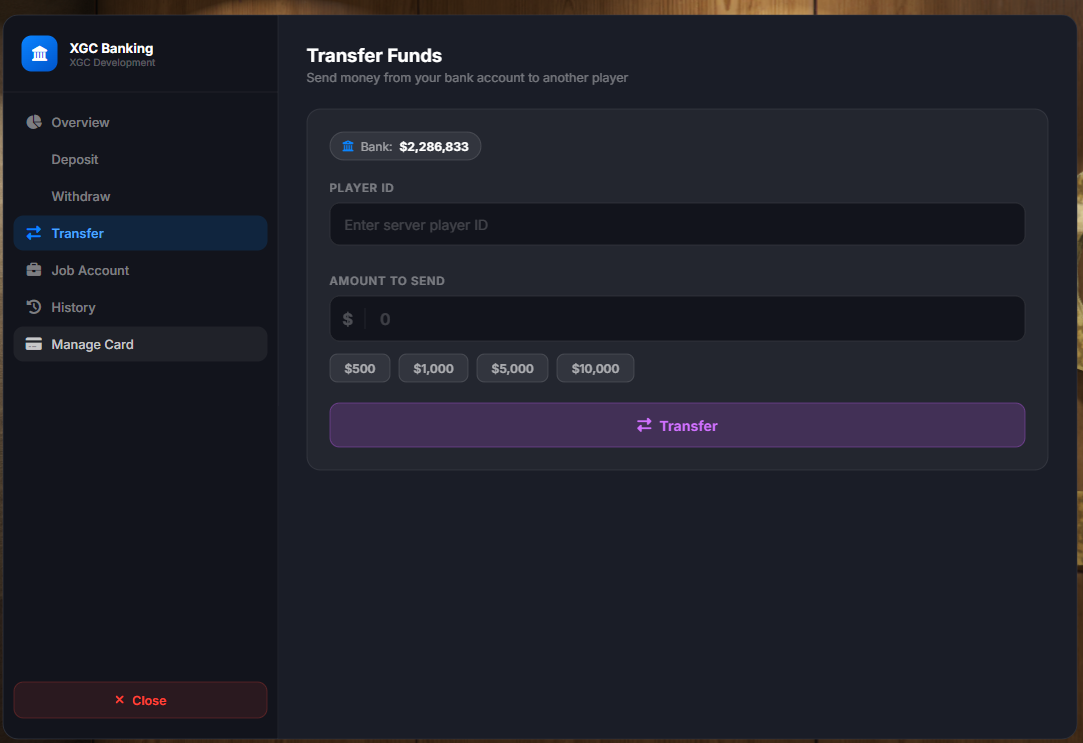Select the Transfer menu item
The image size is (1083, 743).
pos(140,233)
